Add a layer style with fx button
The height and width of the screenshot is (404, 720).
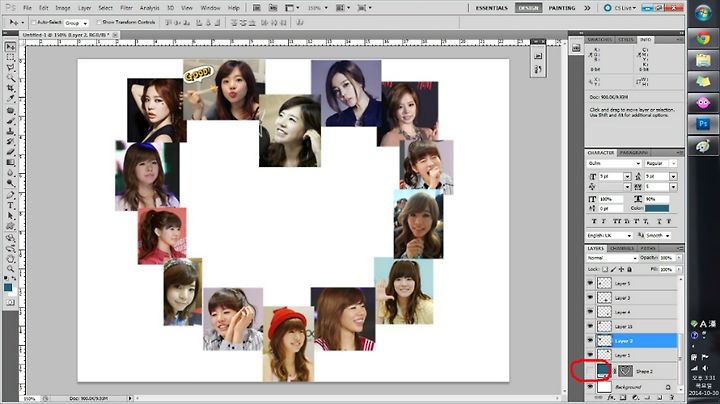pyautogui.click(x=611, y=398)
